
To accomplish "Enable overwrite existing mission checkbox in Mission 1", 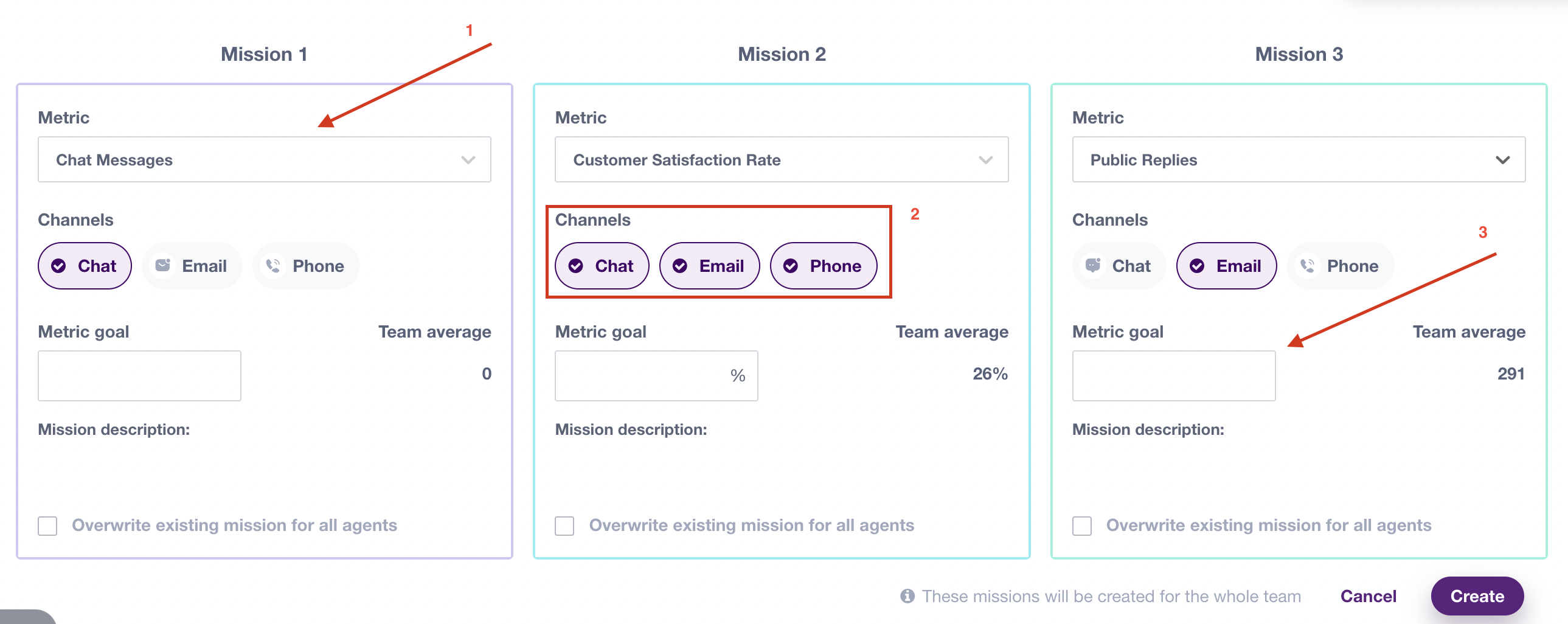I will [47, 525].
